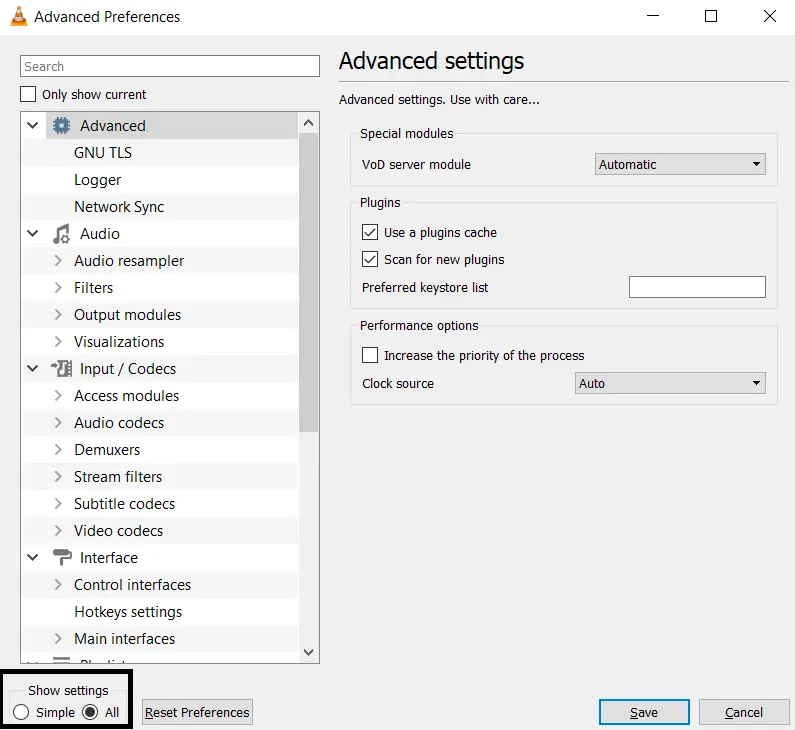Click the Cancel button
Viewport: 795px width, 730px height.
pyautogui.click(x=744, y=712)
